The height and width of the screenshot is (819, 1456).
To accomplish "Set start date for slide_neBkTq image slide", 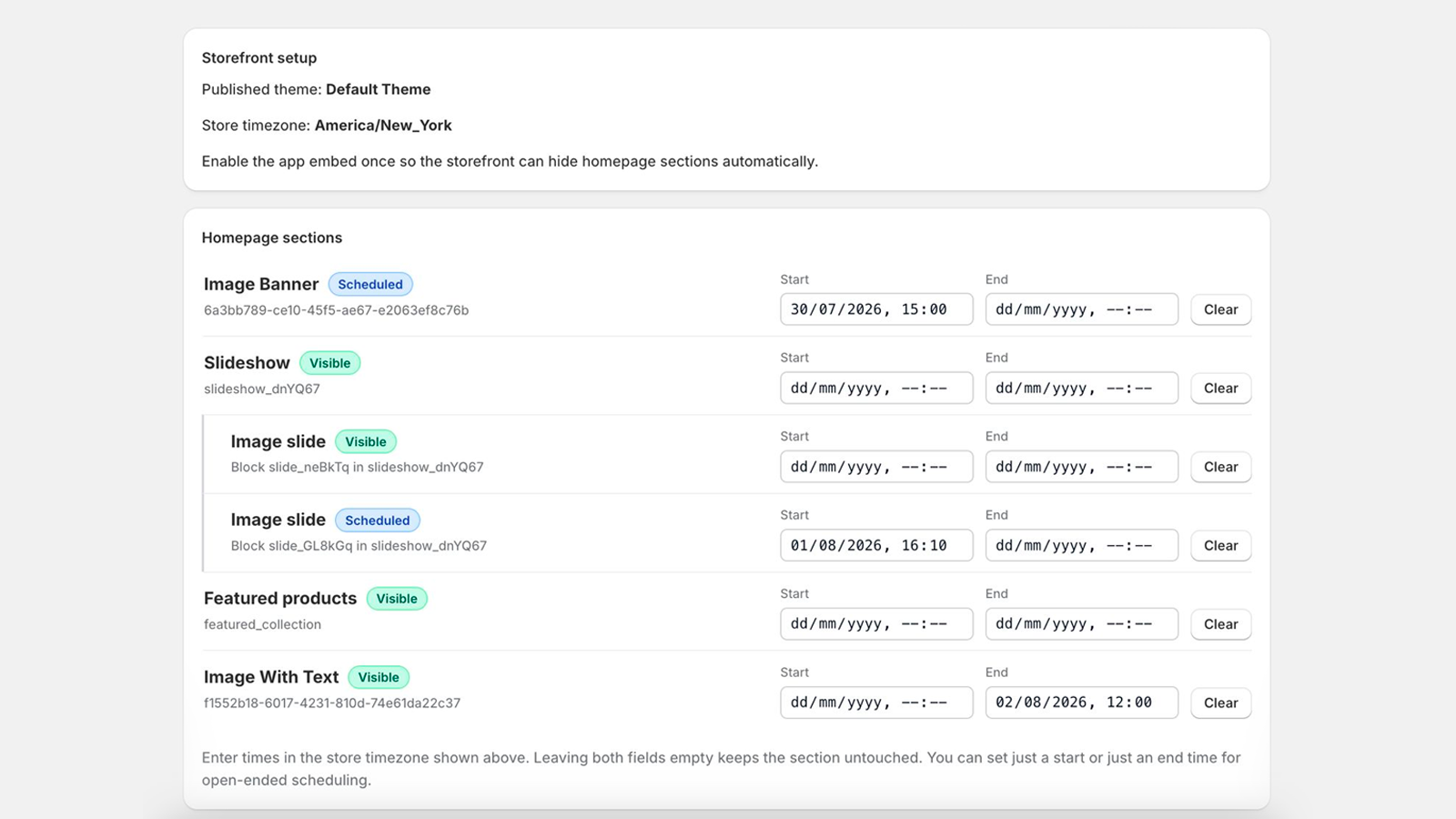I will pyautogui.click(x=876, y=467).
